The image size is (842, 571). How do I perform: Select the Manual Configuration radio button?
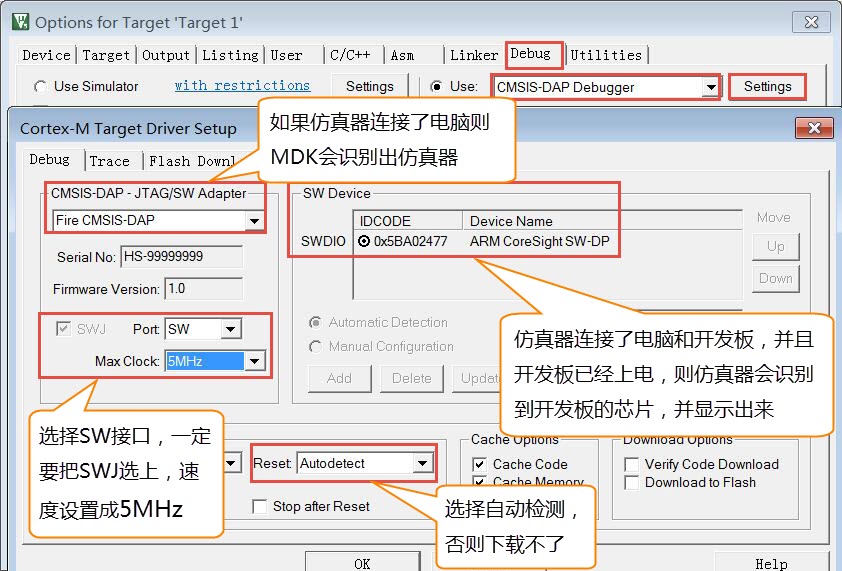click(x=315, y=346)
